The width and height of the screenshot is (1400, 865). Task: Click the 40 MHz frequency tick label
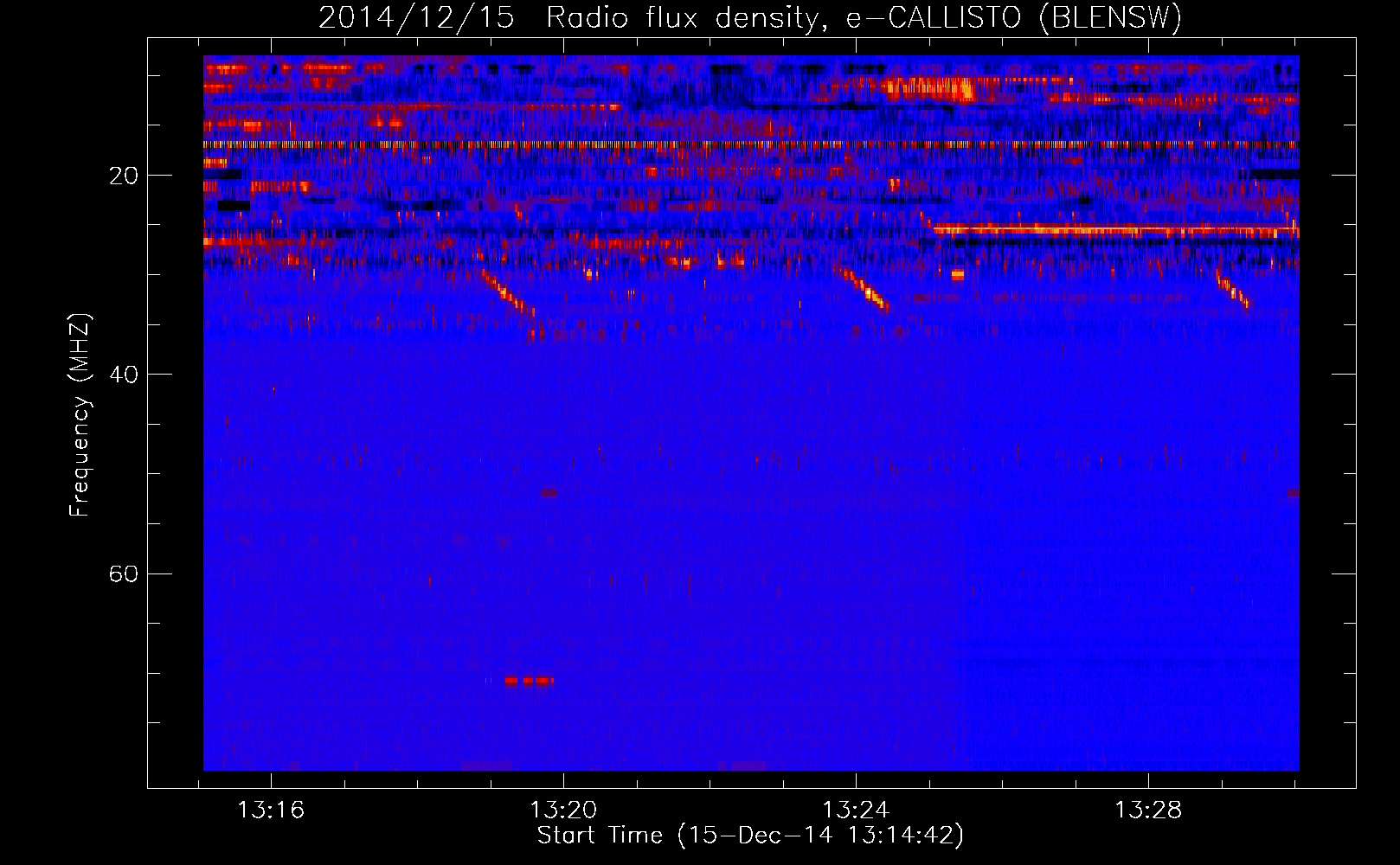coord(123,375)
